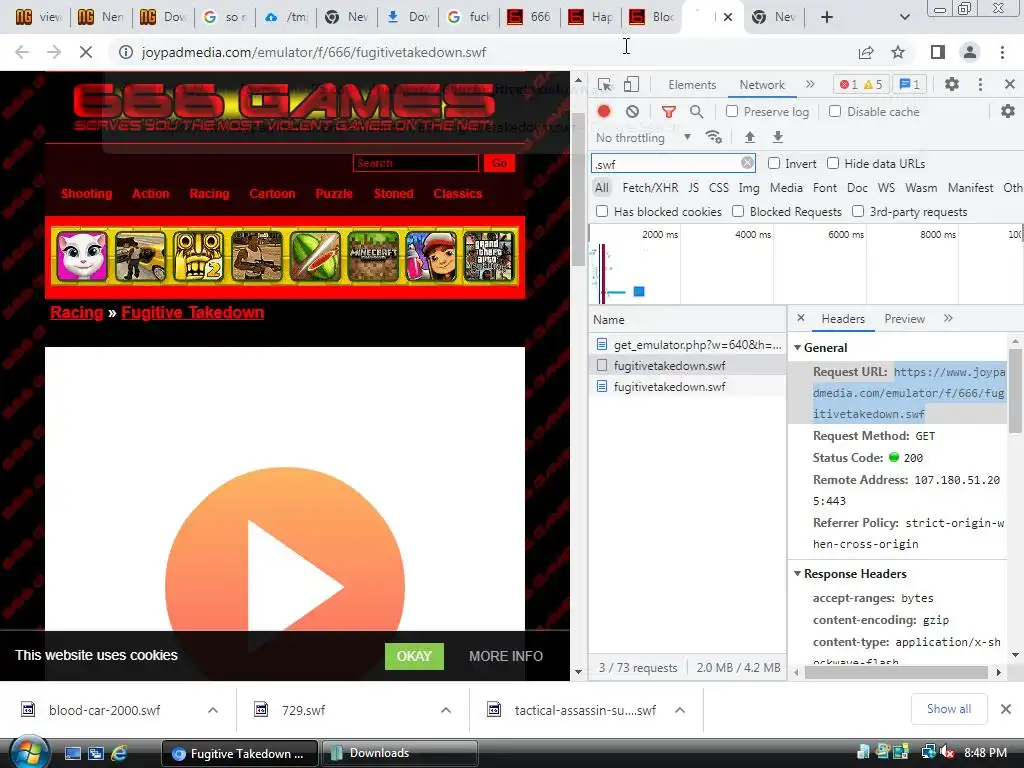Bookmark this tab with star
The height and width of the screenshot is (768, 1024).
click(x=898, y=52)
